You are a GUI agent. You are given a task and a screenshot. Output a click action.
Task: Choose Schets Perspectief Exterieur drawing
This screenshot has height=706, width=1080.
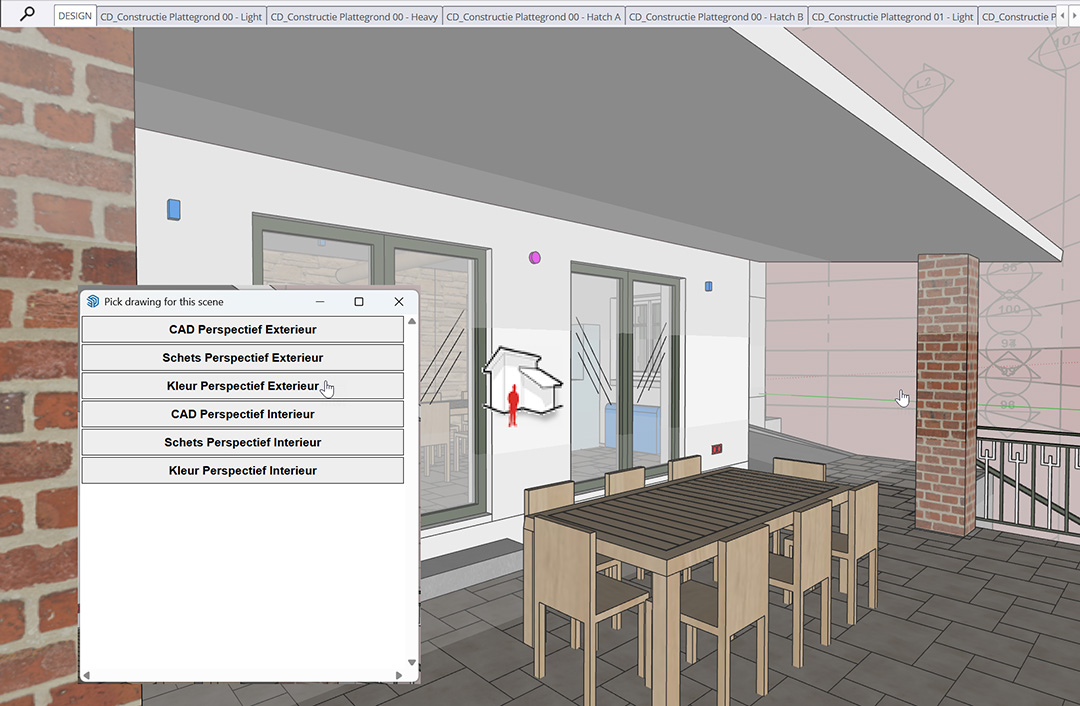[x=242, y=357]
